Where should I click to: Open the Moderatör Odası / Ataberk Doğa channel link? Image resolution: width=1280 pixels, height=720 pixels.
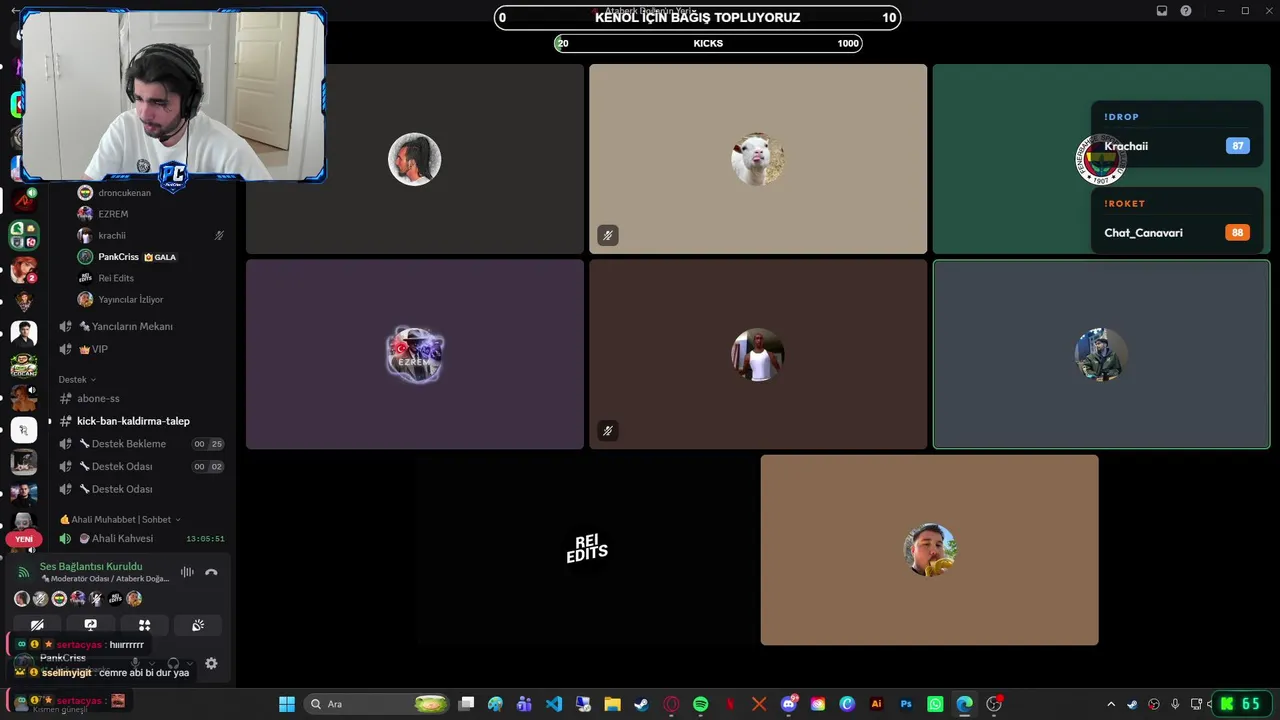105,579
